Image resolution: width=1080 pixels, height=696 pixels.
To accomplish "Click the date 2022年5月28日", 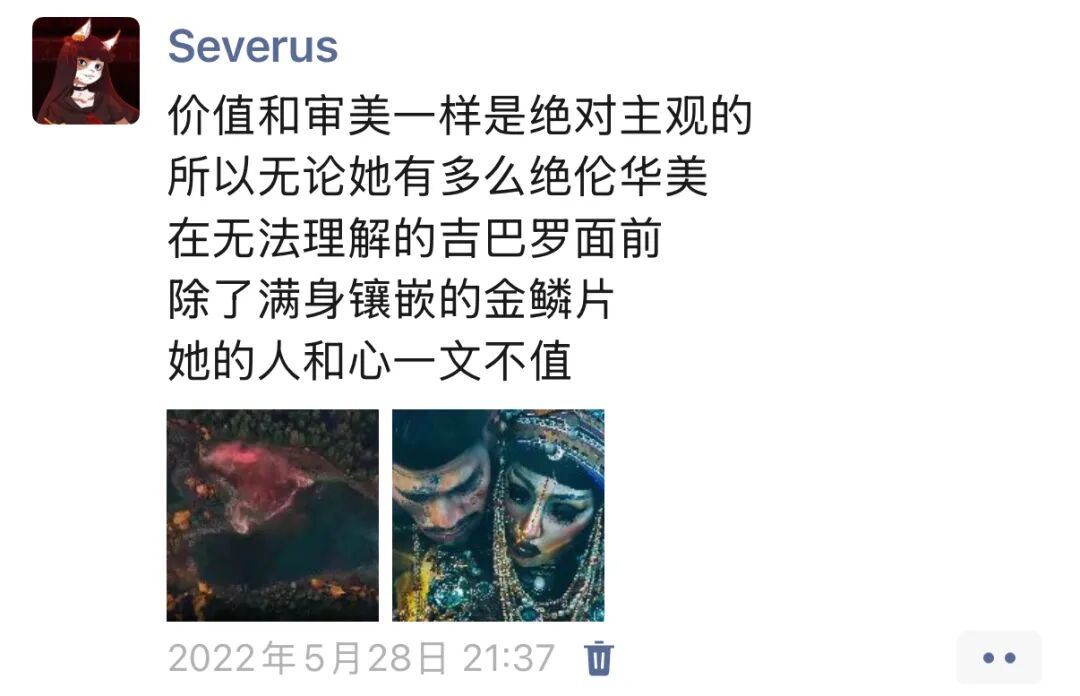I will pos(307,658).
